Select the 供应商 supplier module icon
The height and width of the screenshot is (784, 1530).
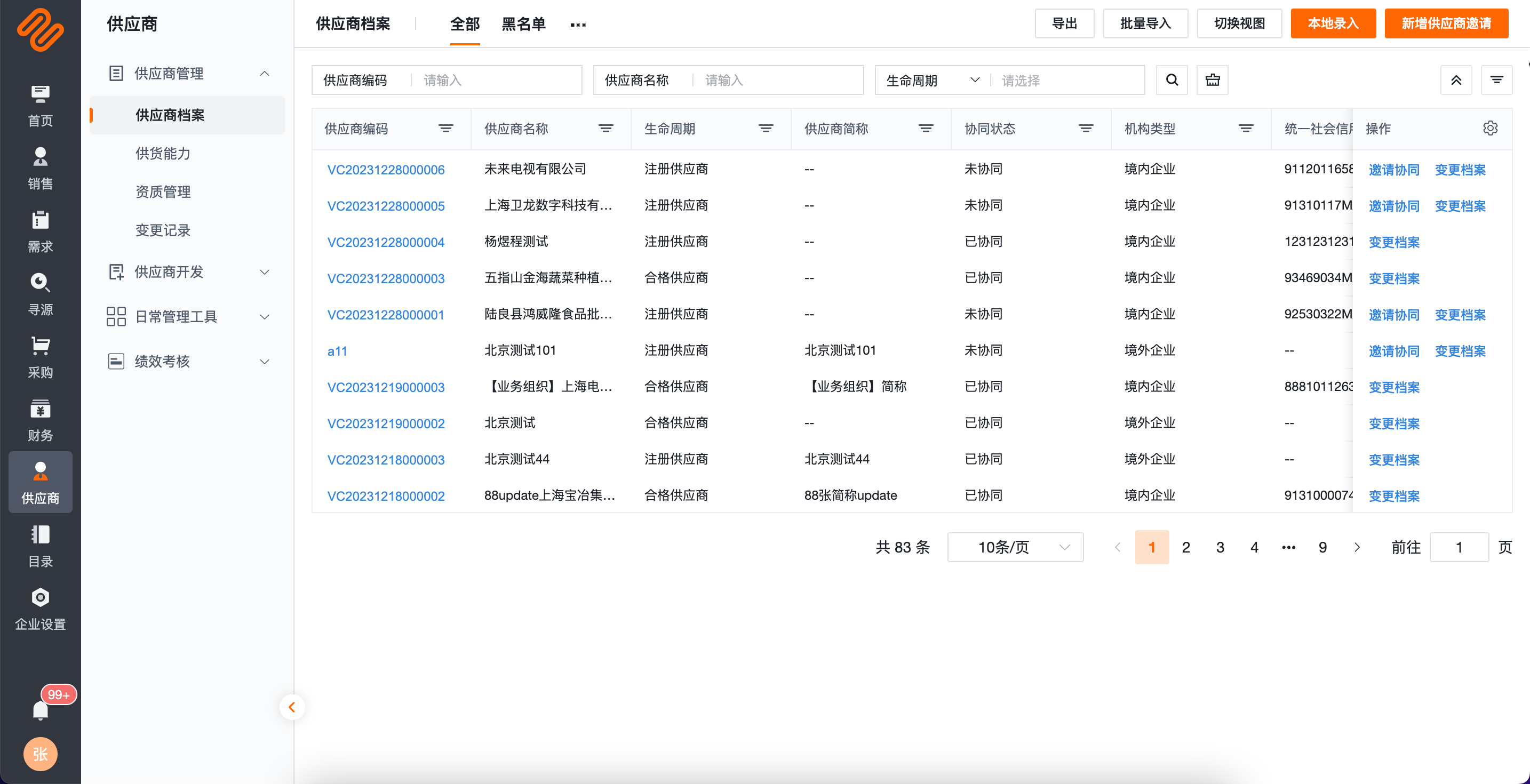tap(40, 482)
